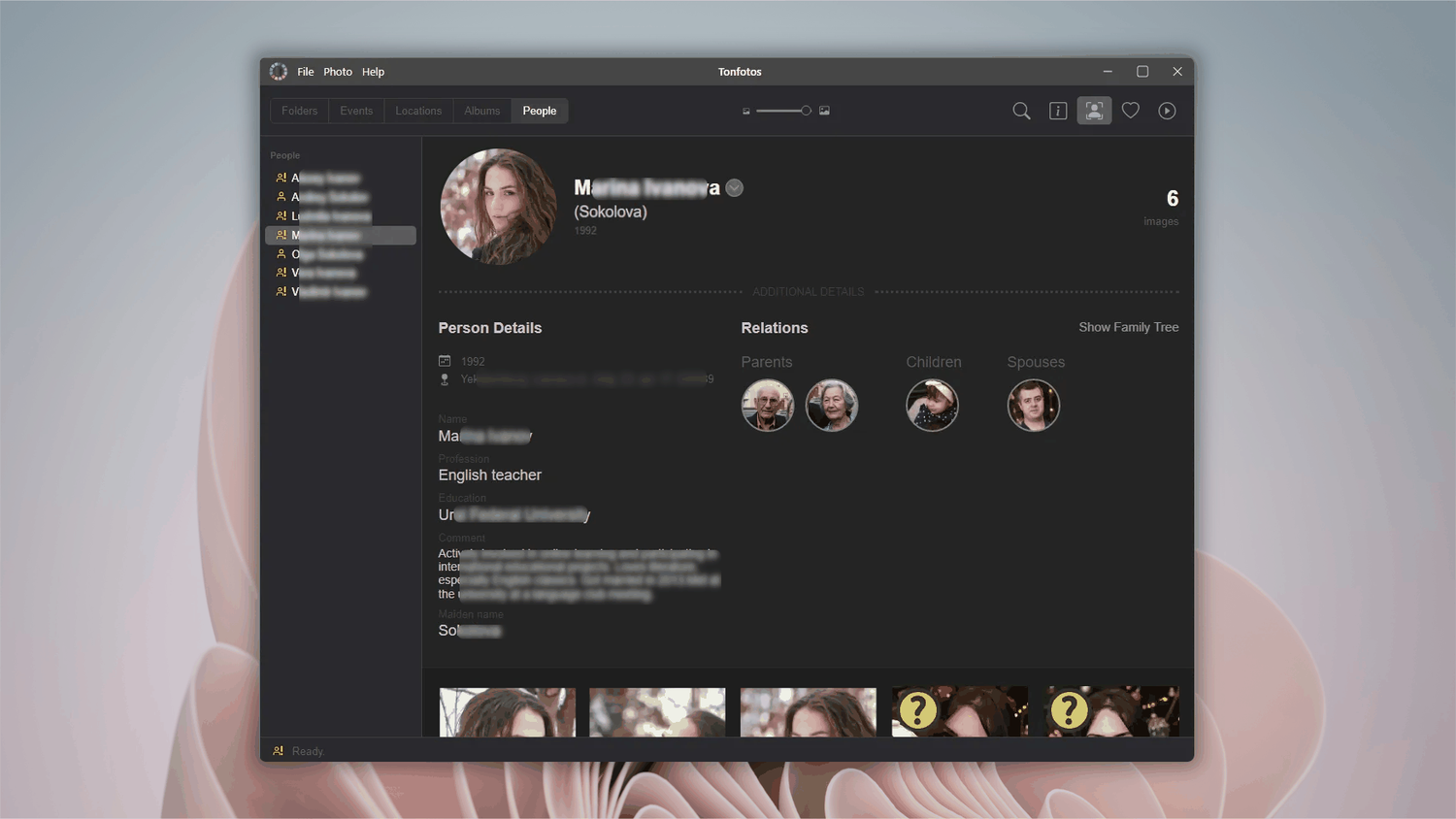This screenshot has height=819, width=1456.
Task: Maximize the Tonfotos window
Action: point(1142,72)
